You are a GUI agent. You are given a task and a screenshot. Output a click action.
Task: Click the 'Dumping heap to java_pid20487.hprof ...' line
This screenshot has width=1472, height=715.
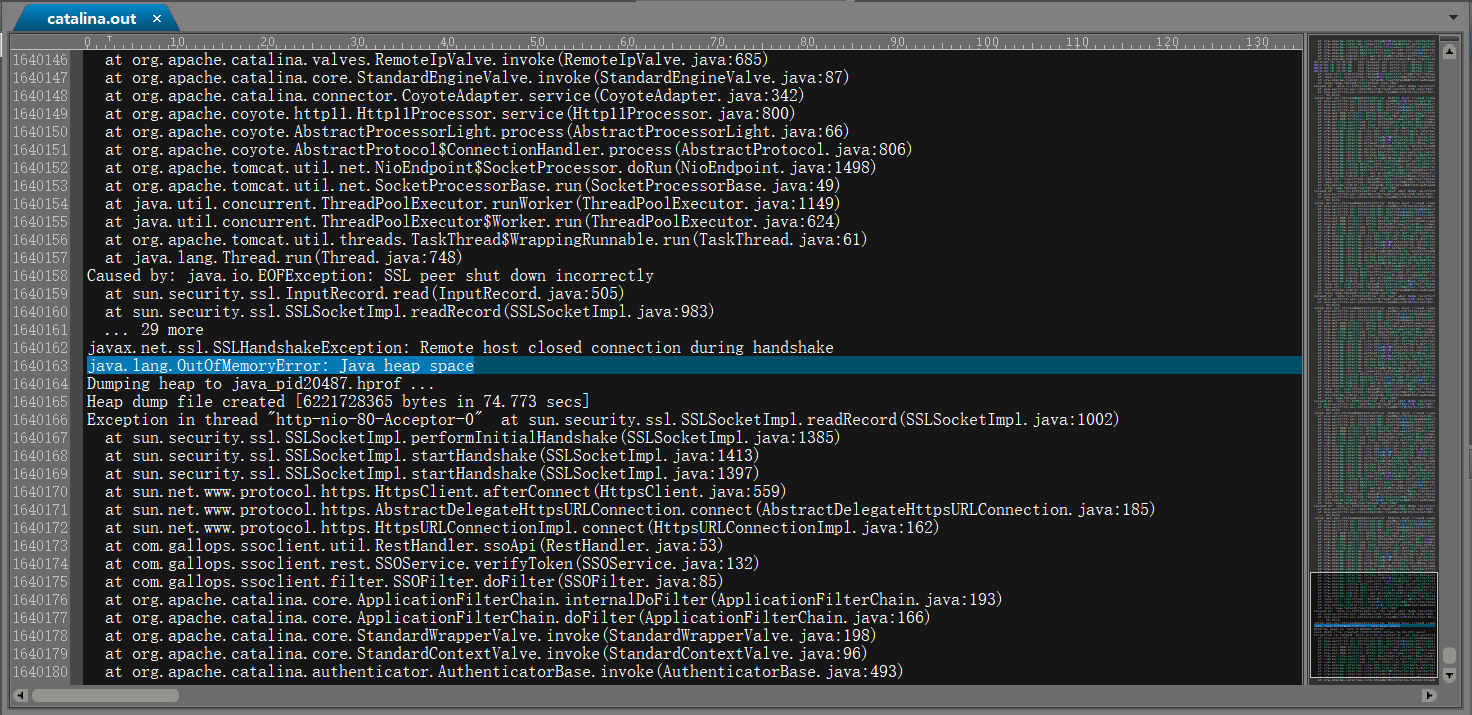pyautogui.click(x=260, y=384)
